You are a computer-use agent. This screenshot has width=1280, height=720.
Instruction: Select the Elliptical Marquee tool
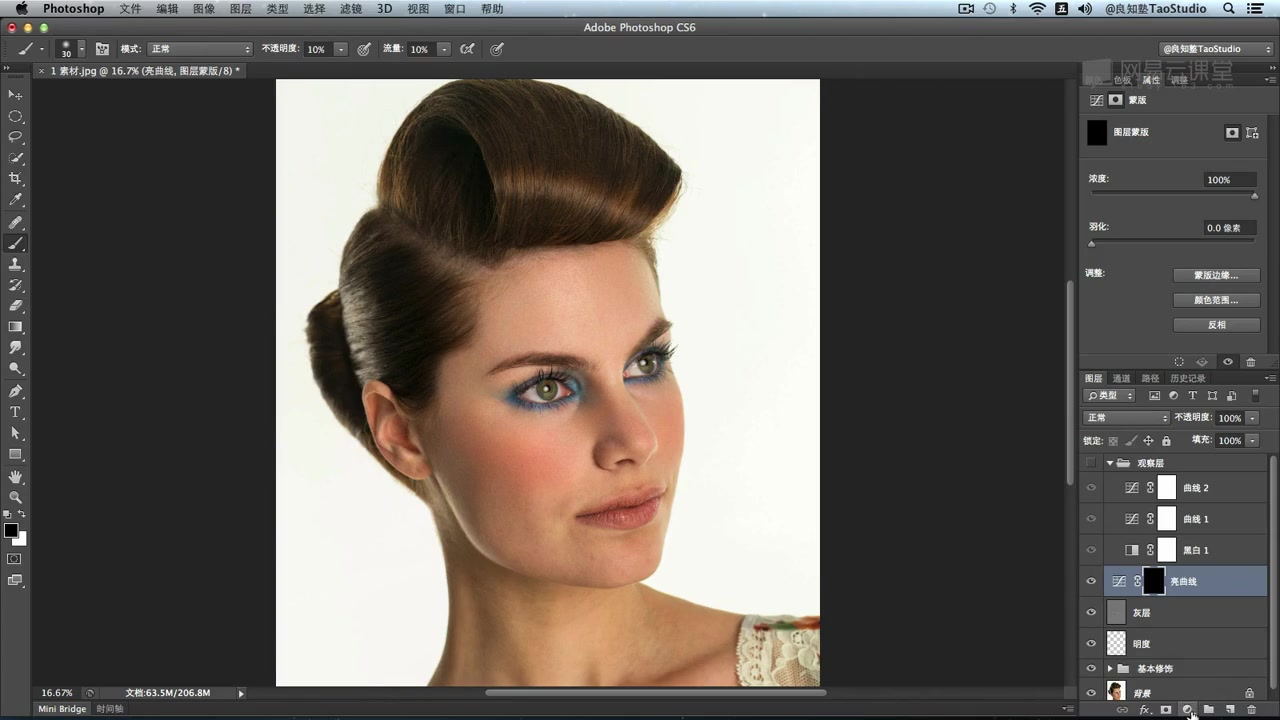pyautogui.click(x=15, y=116)
